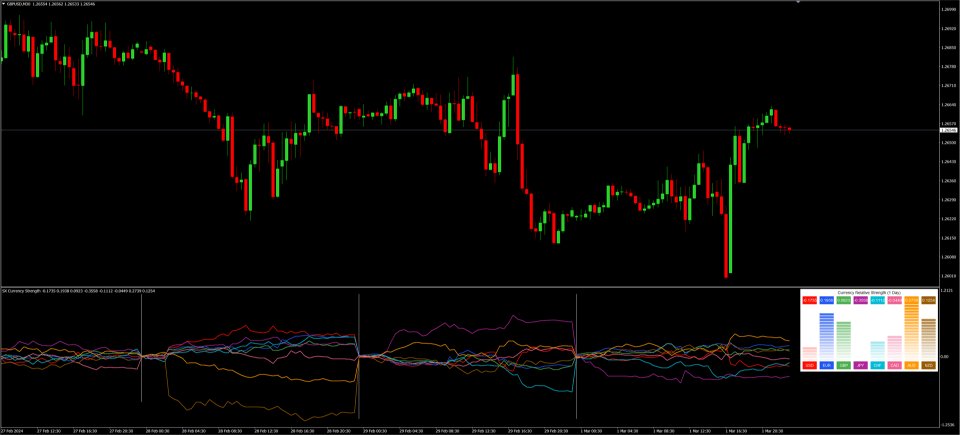Click the pink CAD strength value box
Viewport: 960px width, 435px height.
[x=894, y=300]
